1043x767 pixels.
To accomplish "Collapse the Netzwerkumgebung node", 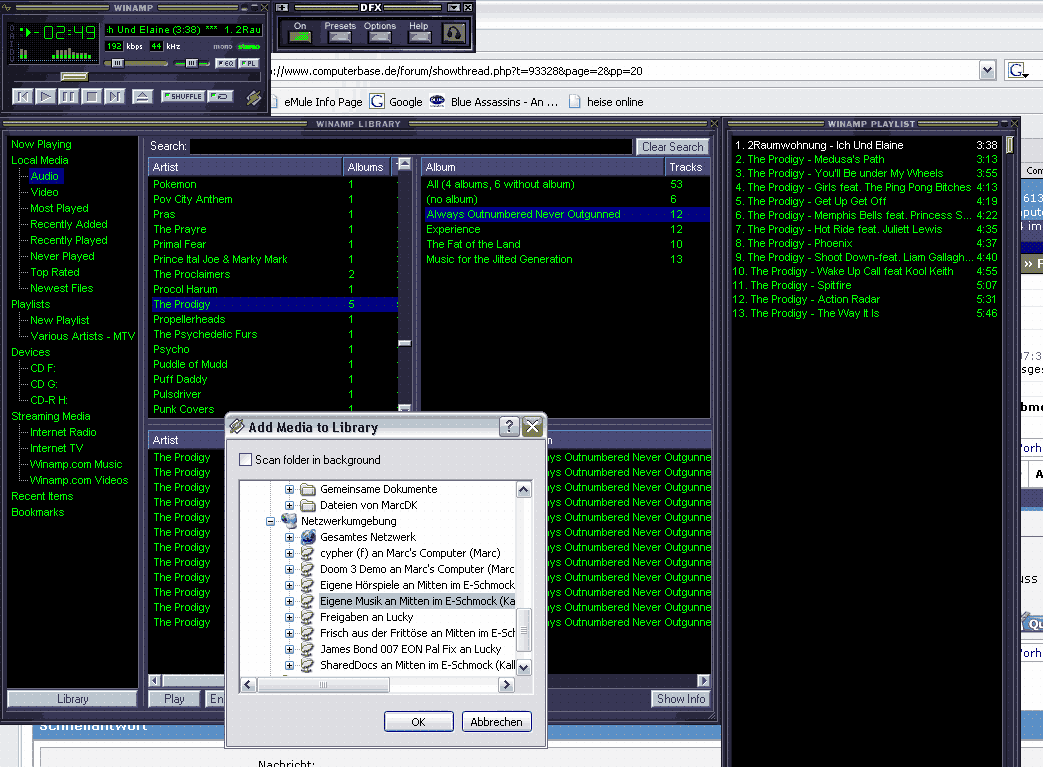I will [x=270, y=521].
